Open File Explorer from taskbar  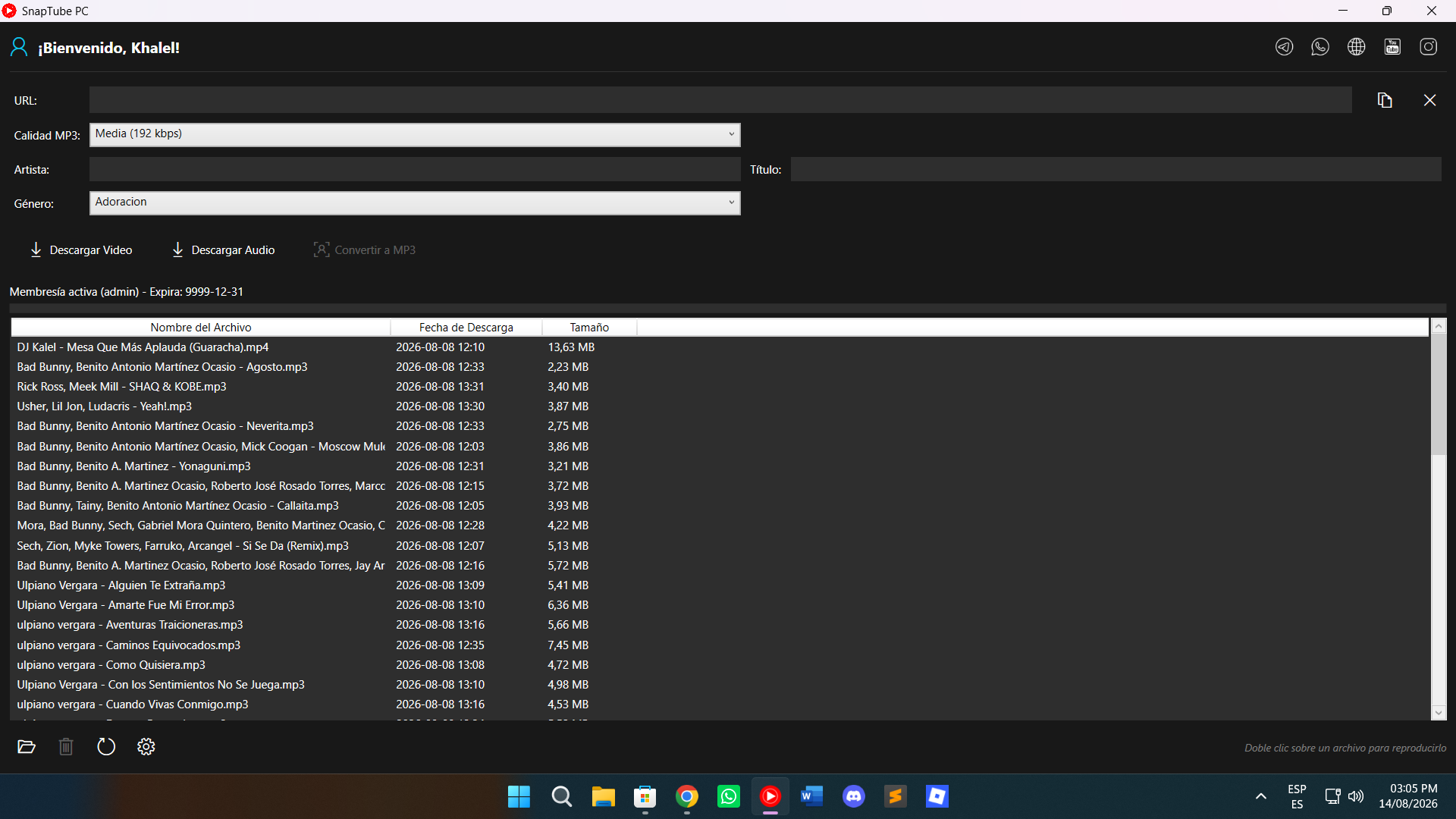[604, 796]
